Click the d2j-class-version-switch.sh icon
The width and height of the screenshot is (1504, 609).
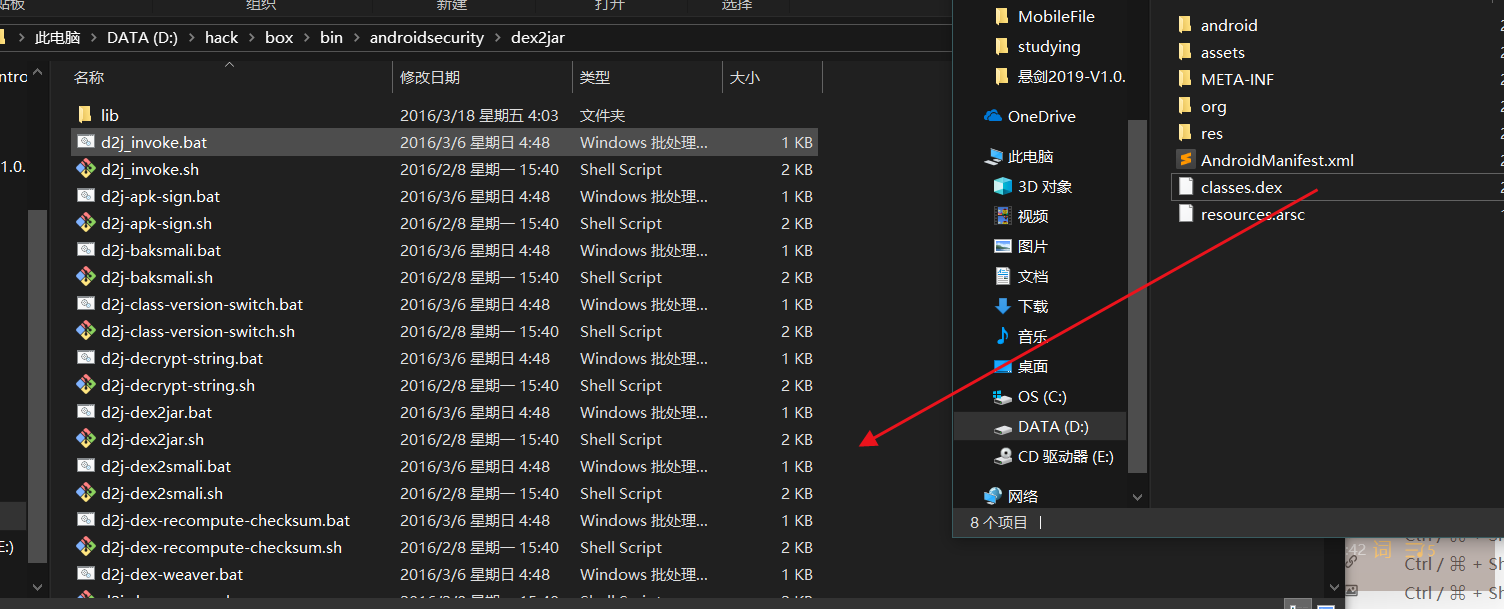85,331
